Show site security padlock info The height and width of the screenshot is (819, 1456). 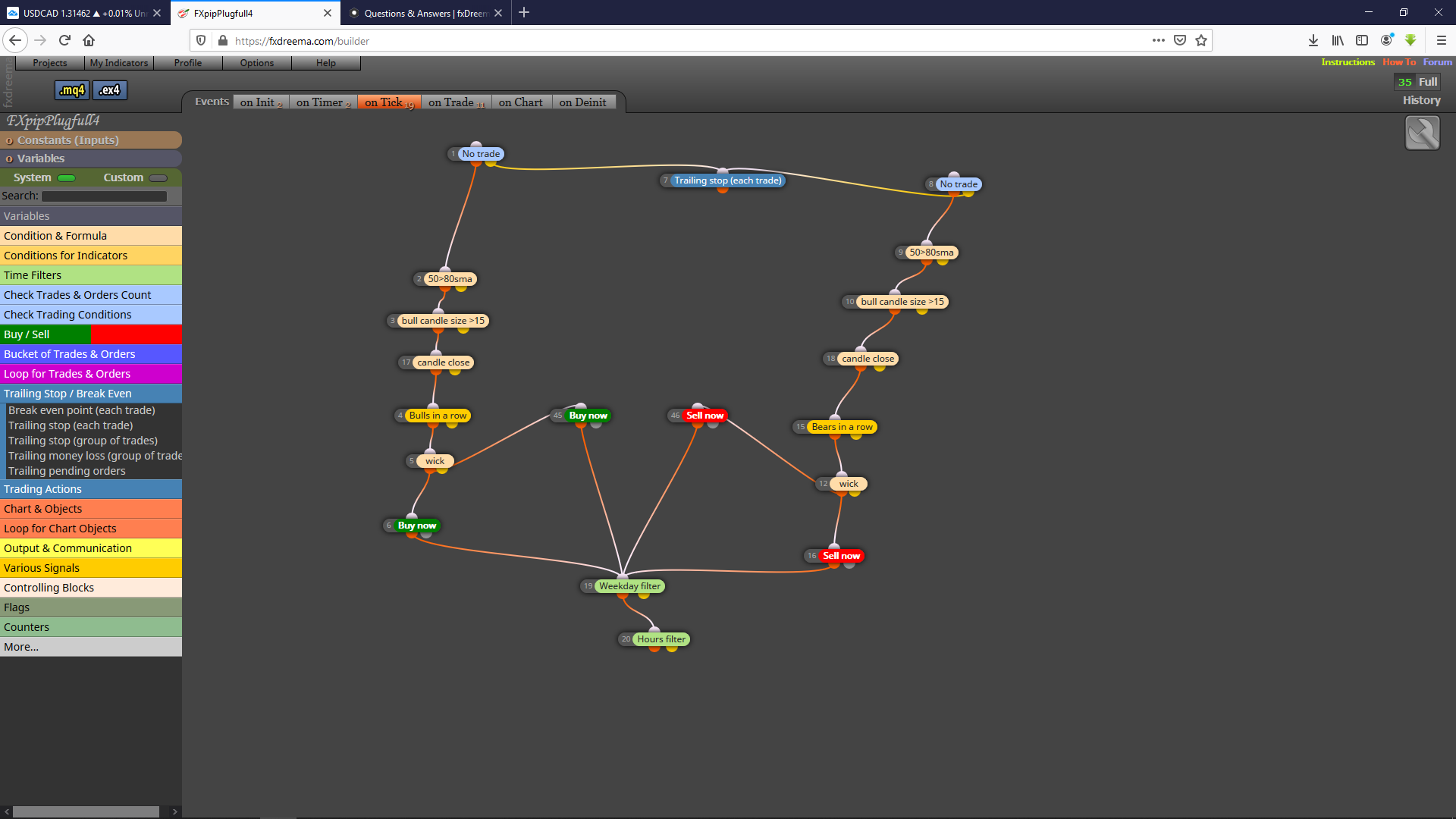[x=223, y=41]
